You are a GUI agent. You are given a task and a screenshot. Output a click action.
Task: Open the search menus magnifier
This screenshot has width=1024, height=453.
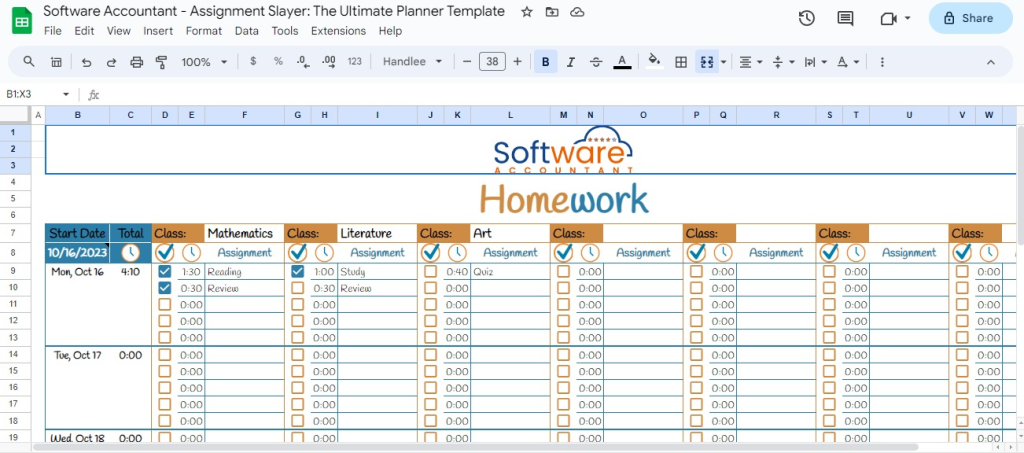[29, 61]
